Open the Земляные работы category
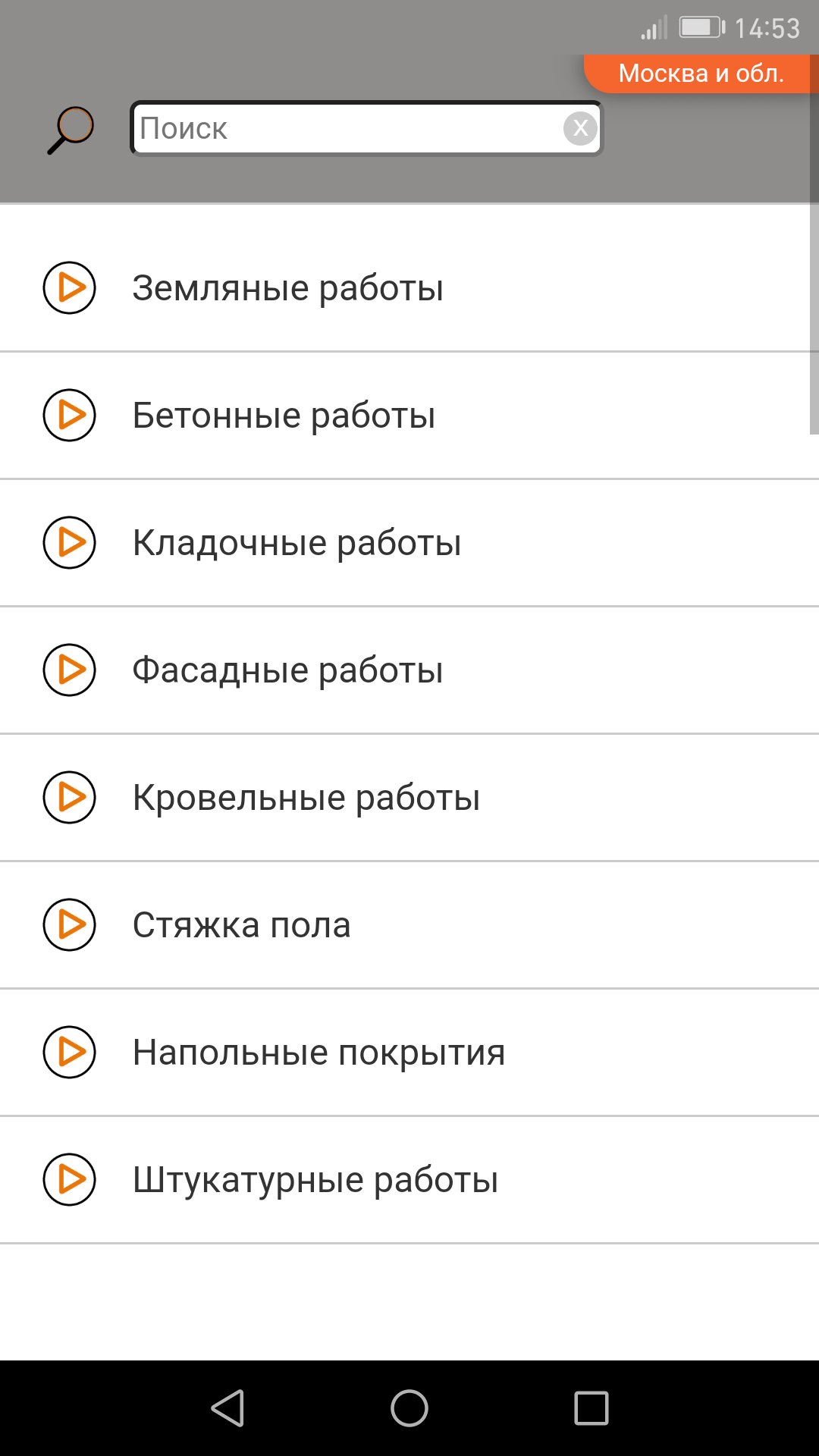This screenshot has width=819, height=1456. [x=288, y=287]
